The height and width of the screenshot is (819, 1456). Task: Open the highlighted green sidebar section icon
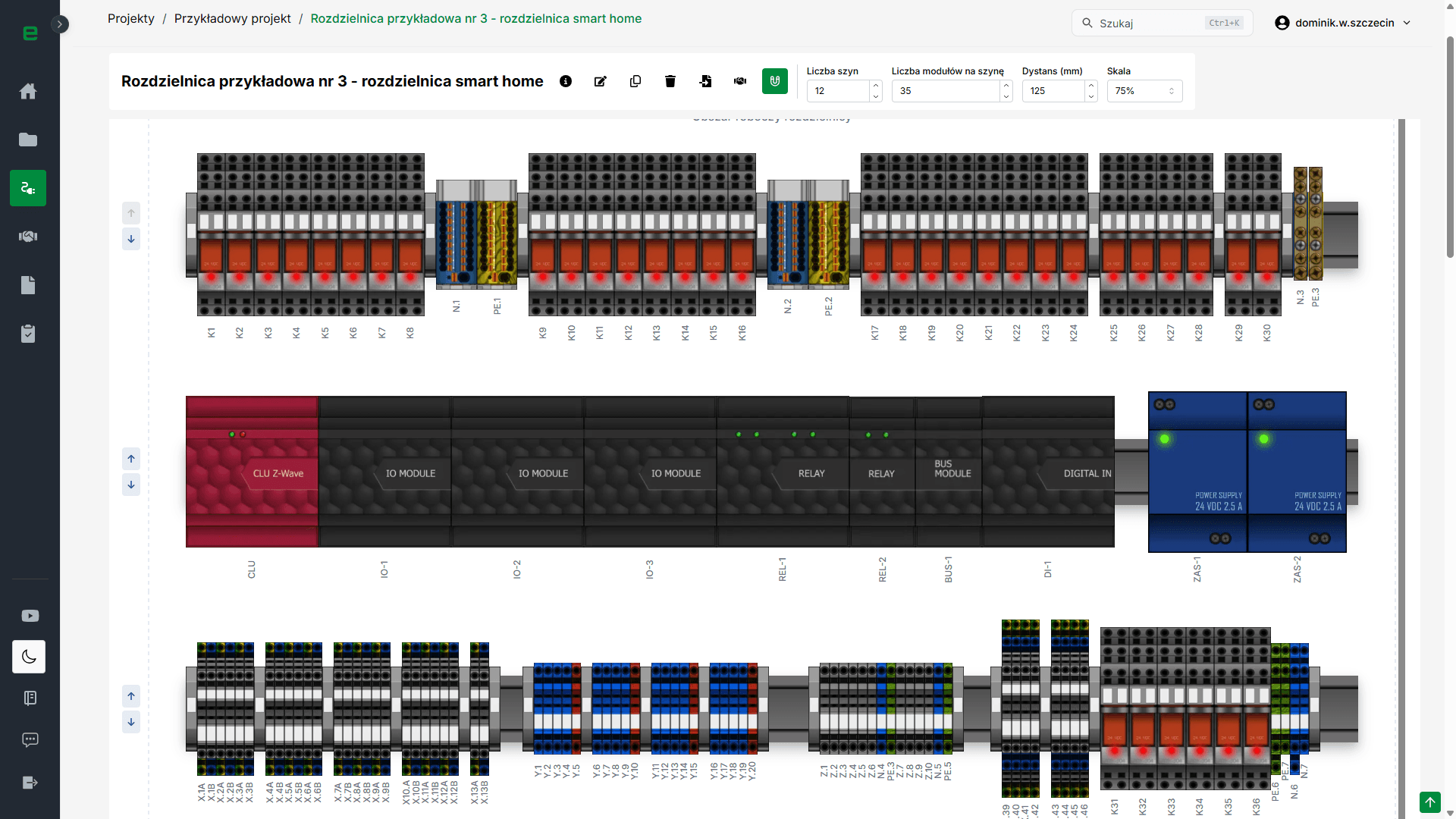click(28, 188)
